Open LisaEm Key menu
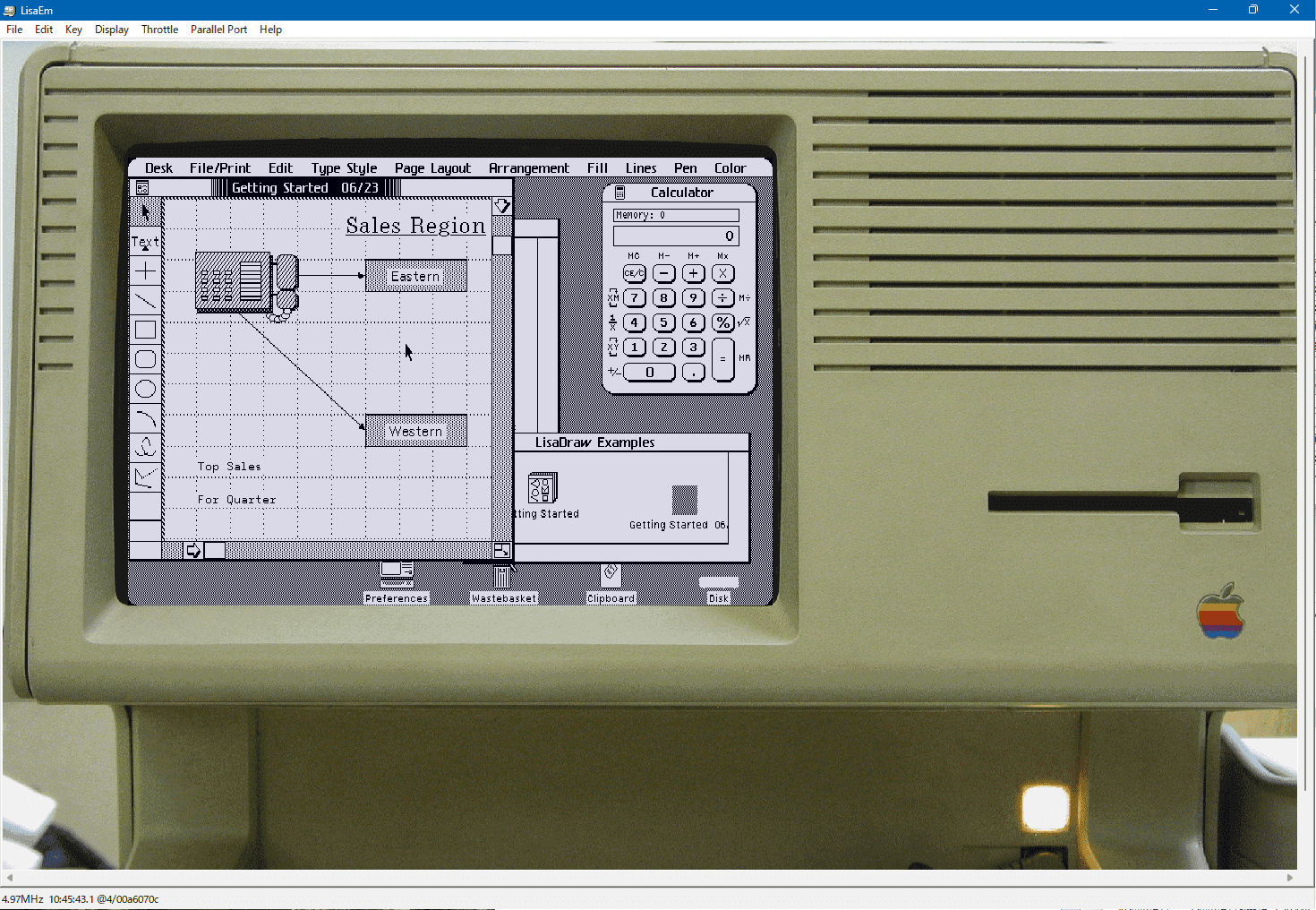 (73, 30)
